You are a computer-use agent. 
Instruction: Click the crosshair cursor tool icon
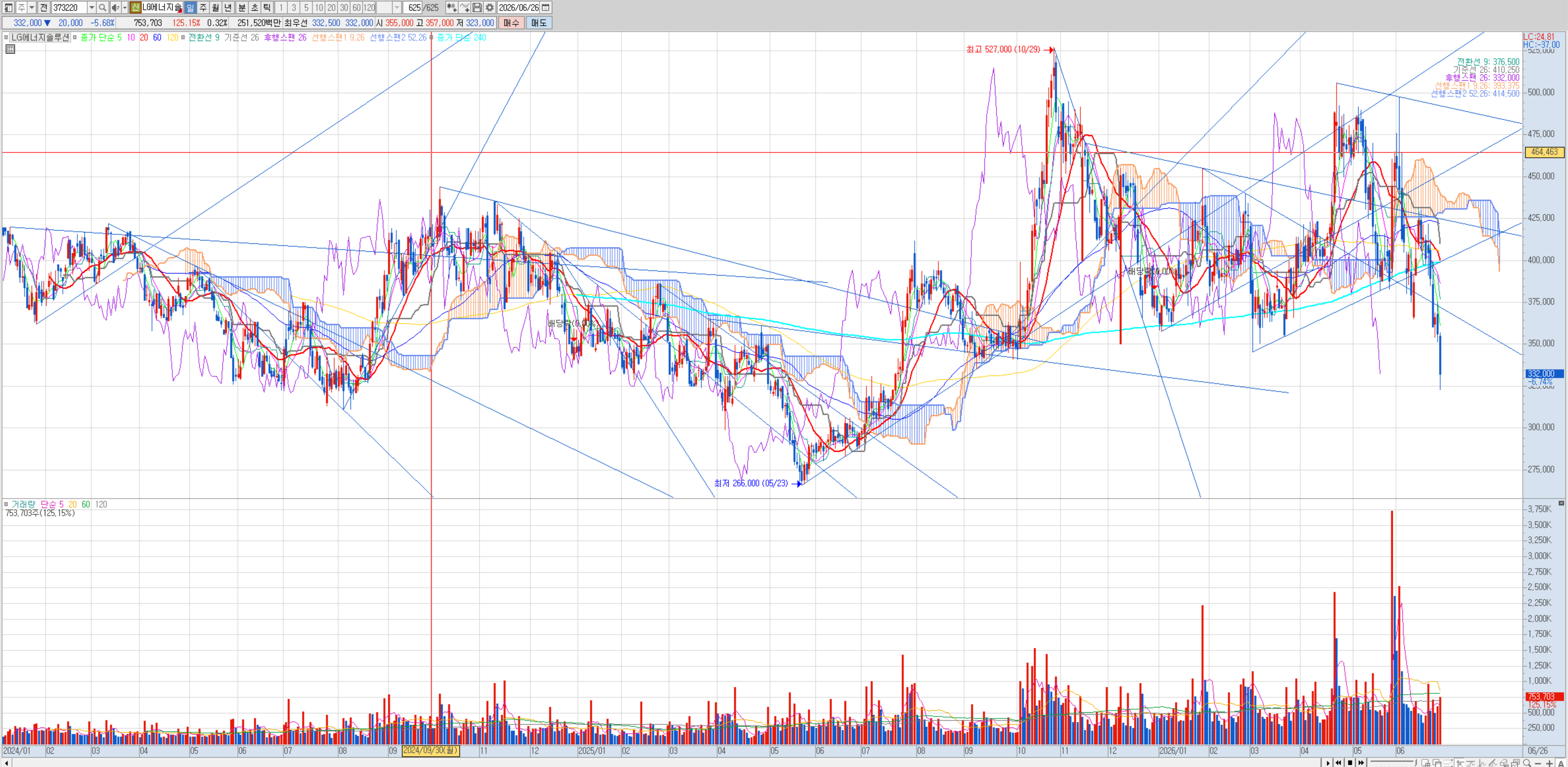click(1459, 763)
